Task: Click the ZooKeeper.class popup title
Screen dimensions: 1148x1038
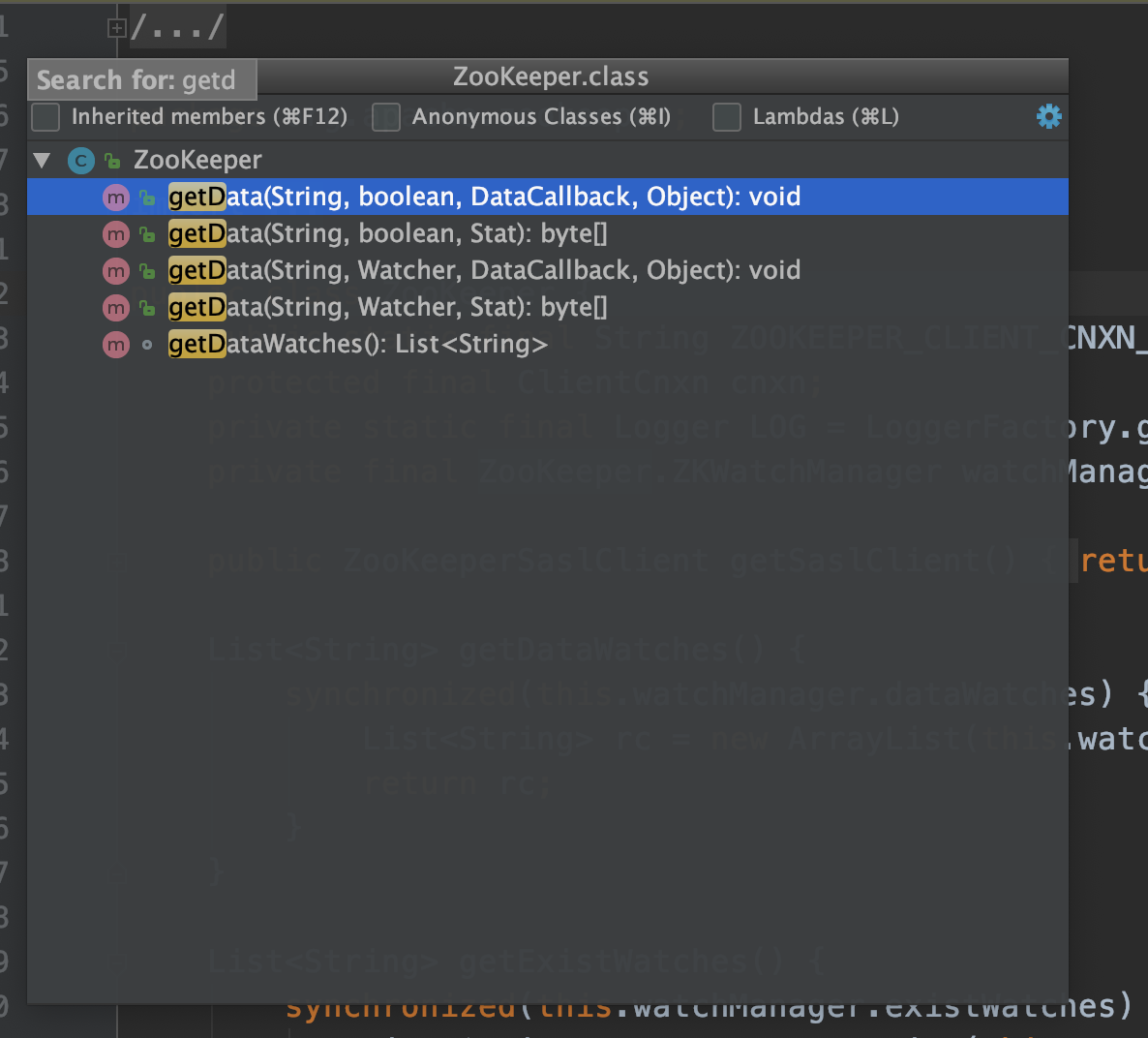Action: coord(551,76)
